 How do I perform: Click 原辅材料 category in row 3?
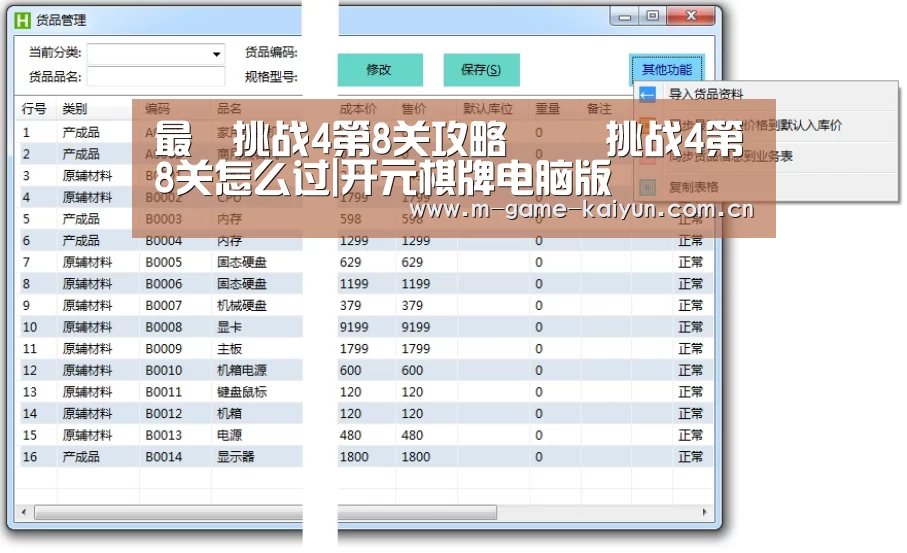[87, 176]
